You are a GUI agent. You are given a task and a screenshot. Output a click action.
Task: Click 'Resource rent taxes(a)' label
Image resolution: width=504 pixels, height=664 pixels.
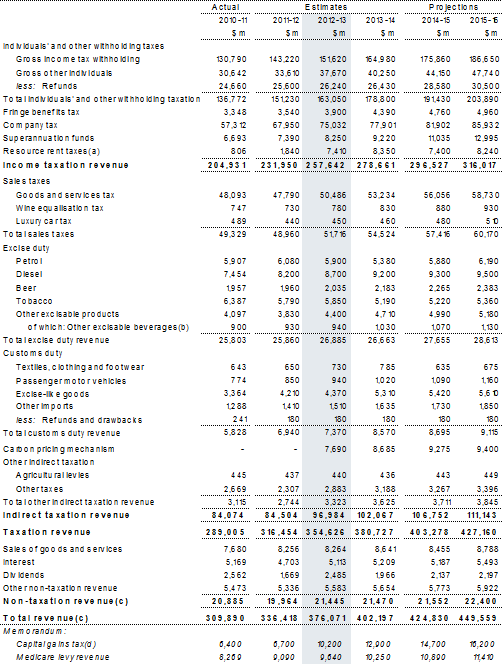tap(51, 151)
